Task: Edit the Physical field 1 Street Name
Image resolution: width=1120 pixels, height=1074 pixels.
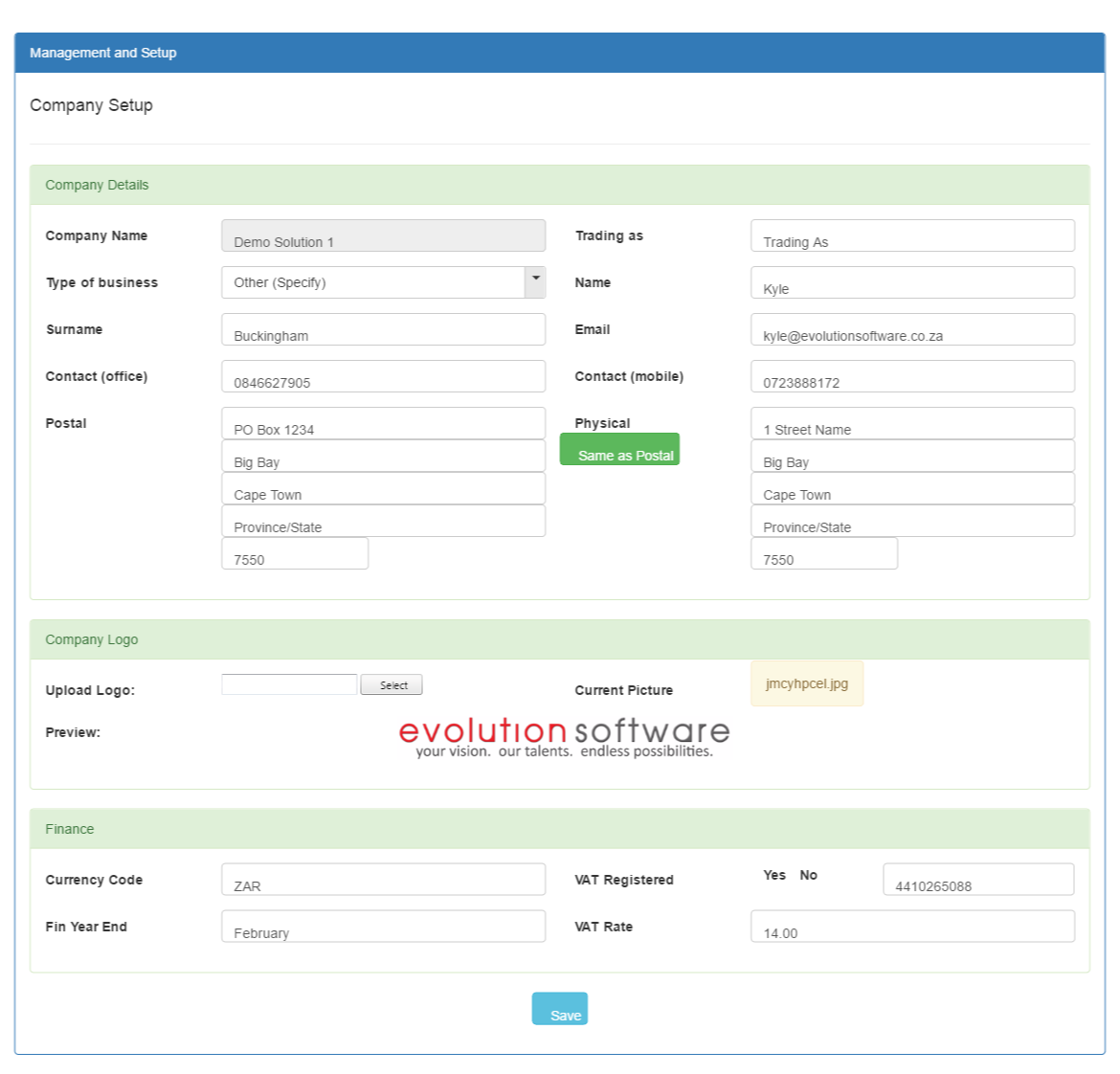Action: [912, 423]
